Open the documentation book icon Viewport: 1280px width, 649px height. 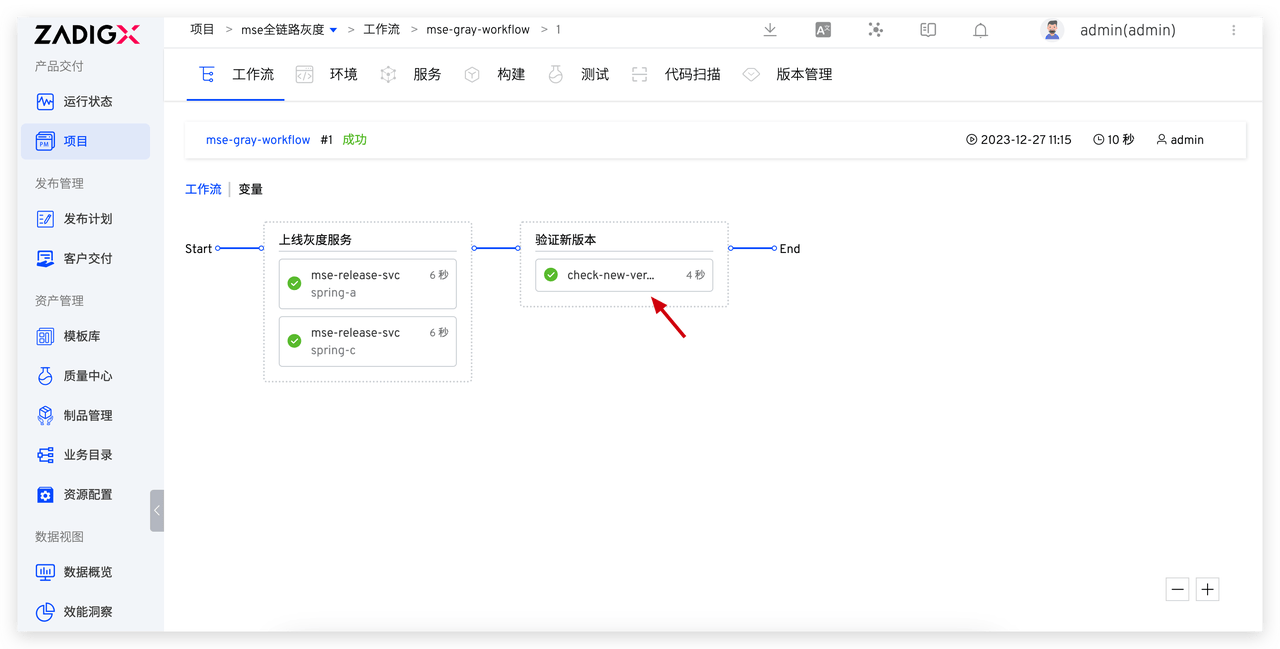pyautogui.click(x=928, y=30)
